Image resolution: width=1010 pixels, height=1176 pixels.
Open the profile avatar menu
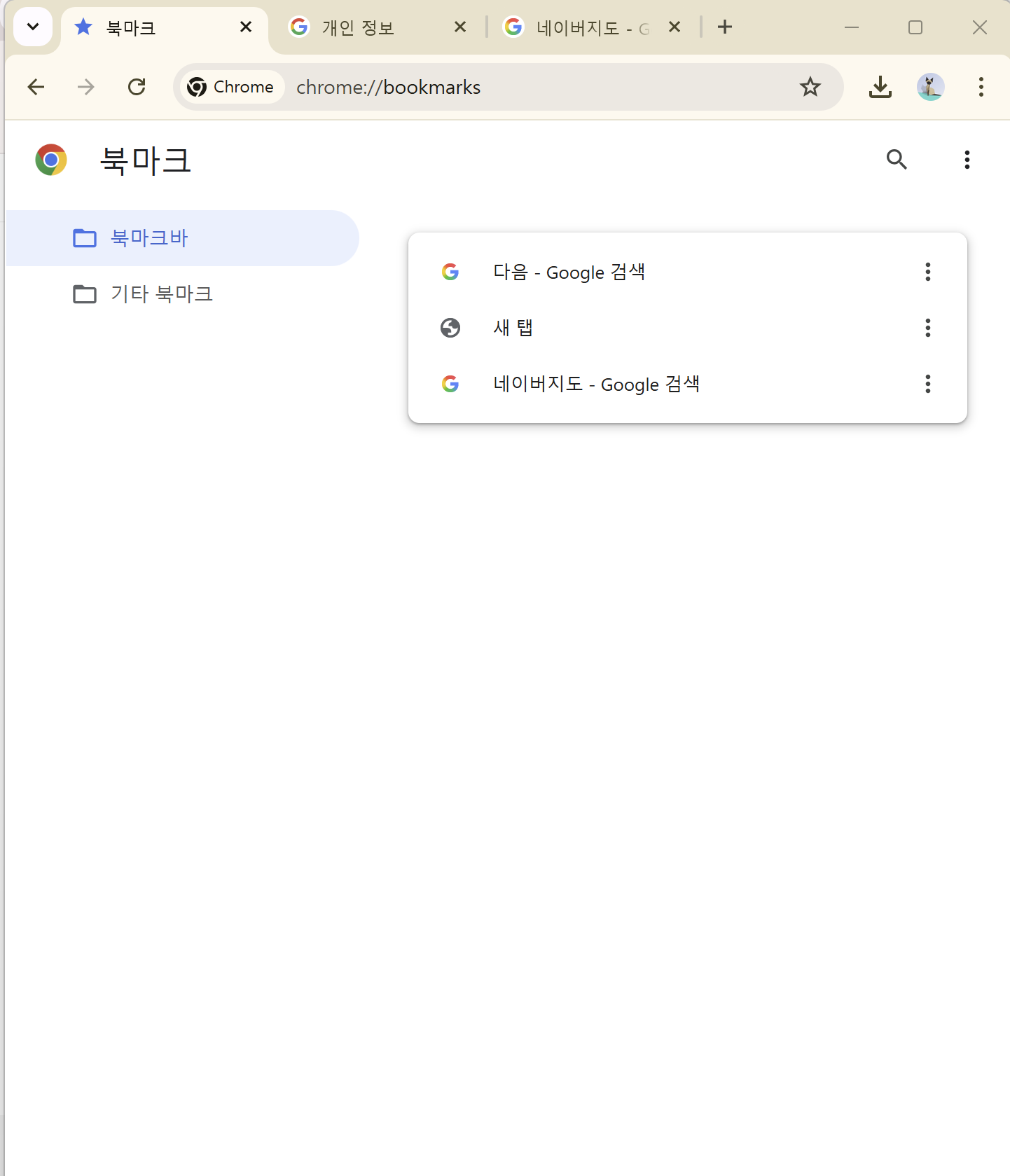pyautogui.click(x=931, y=87)
